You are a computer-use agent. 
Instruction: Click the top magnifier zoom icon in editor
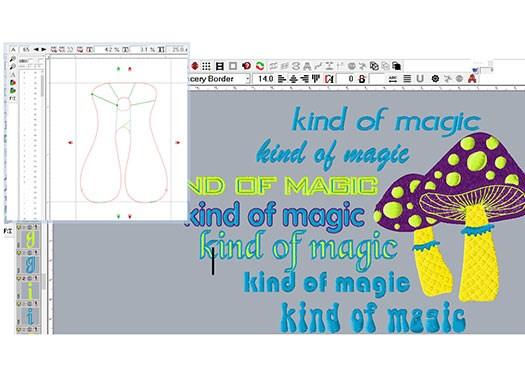13,59
